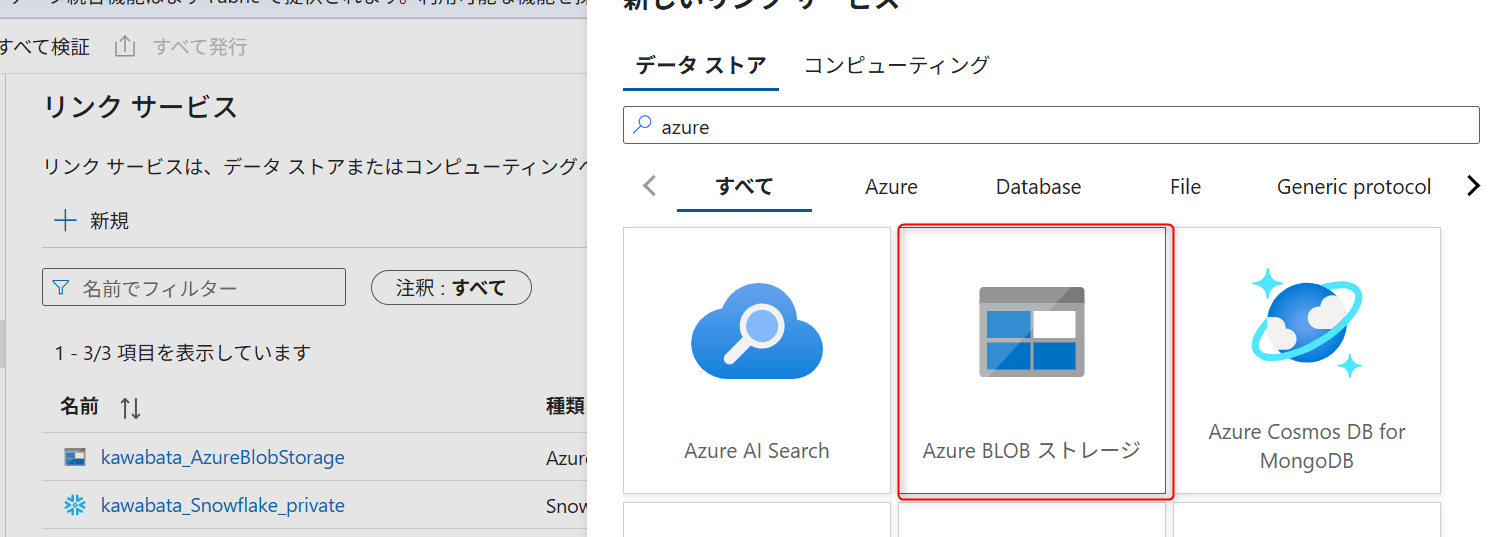Select the すべて category tab
Screen dimensions: 1489x537
(x=744, y=187)
